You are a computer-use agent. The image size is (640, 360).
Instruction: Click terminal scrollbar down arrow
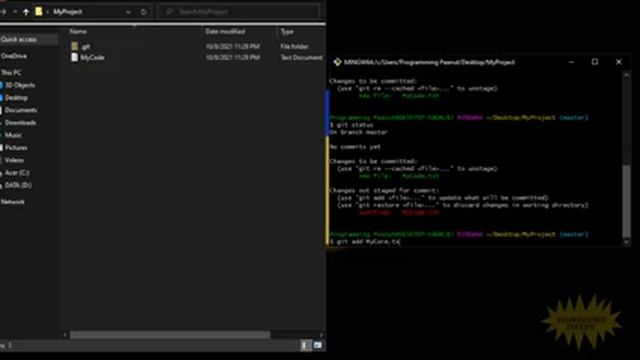pyautogui.click(x=627, y=242)
